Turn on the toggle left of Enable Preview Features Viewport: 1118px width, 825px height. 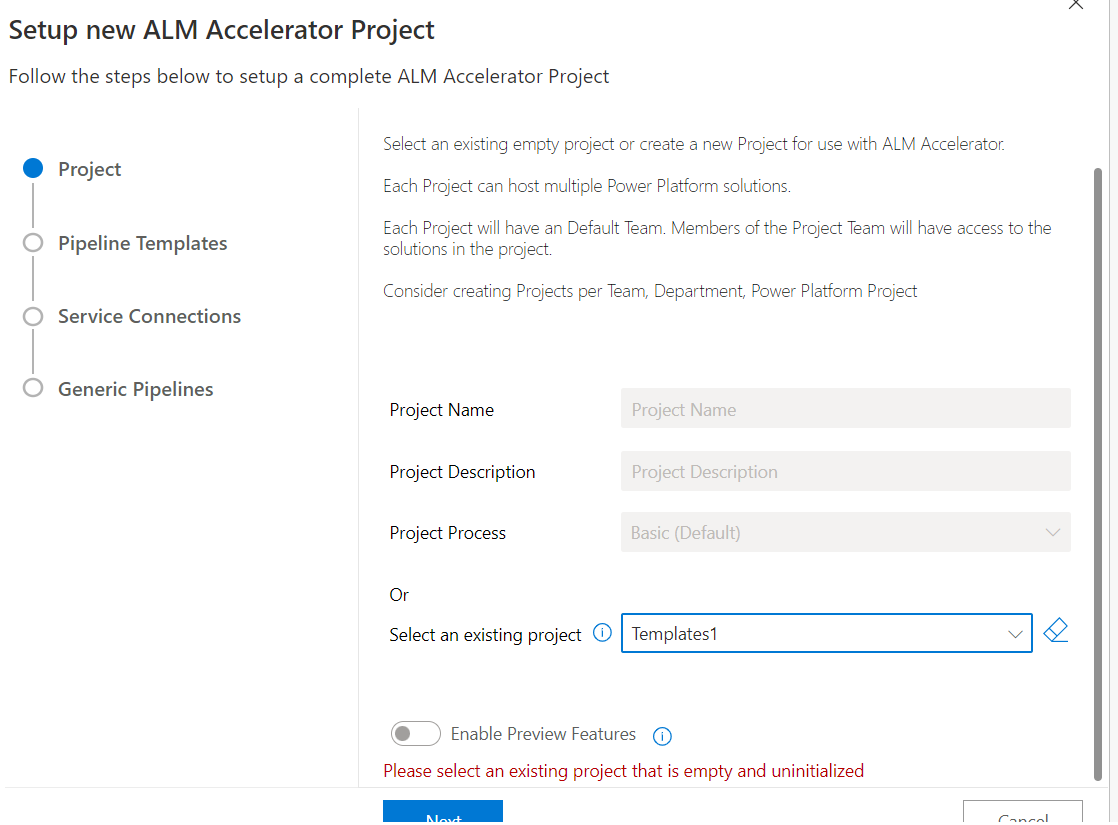click(415, 733)
